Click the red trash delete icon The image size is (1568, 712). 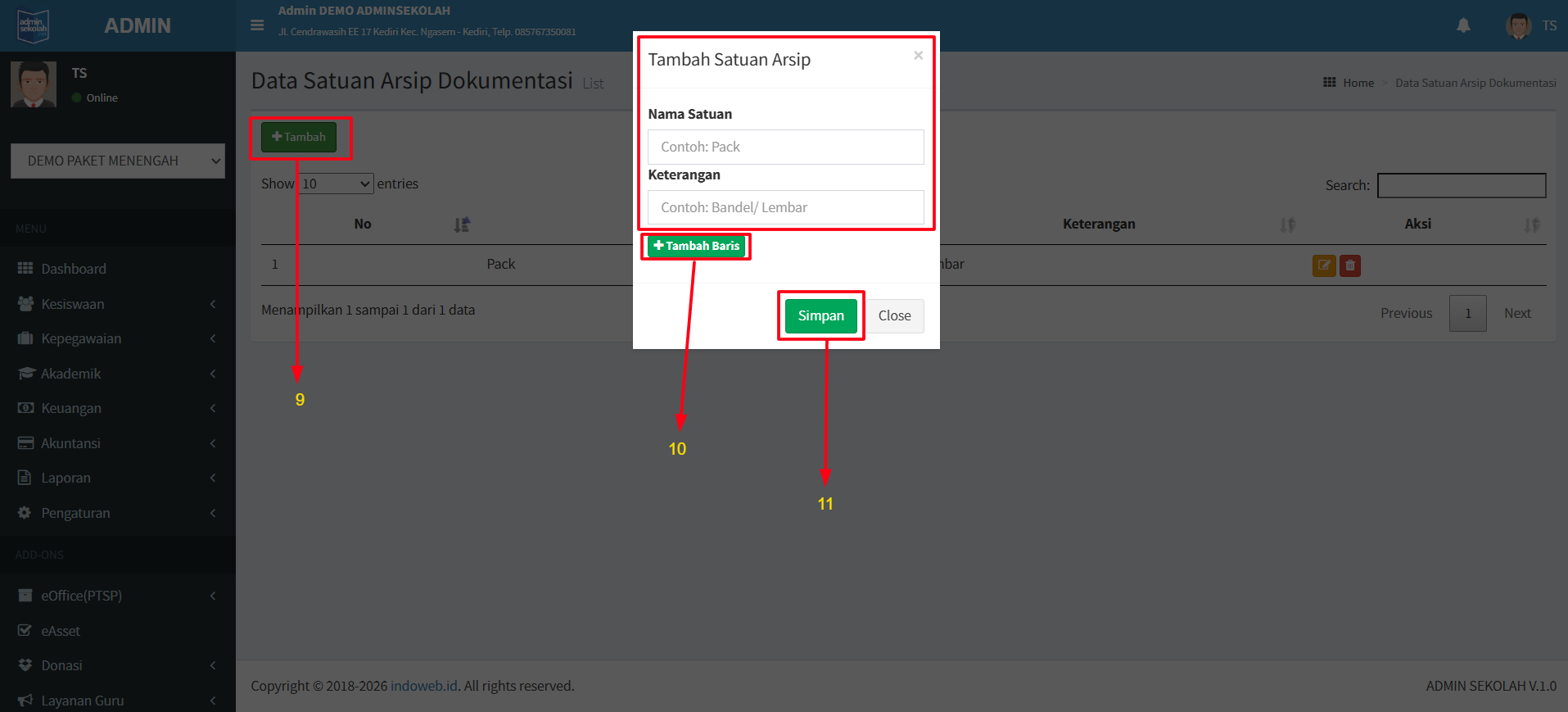(1350, 265)
